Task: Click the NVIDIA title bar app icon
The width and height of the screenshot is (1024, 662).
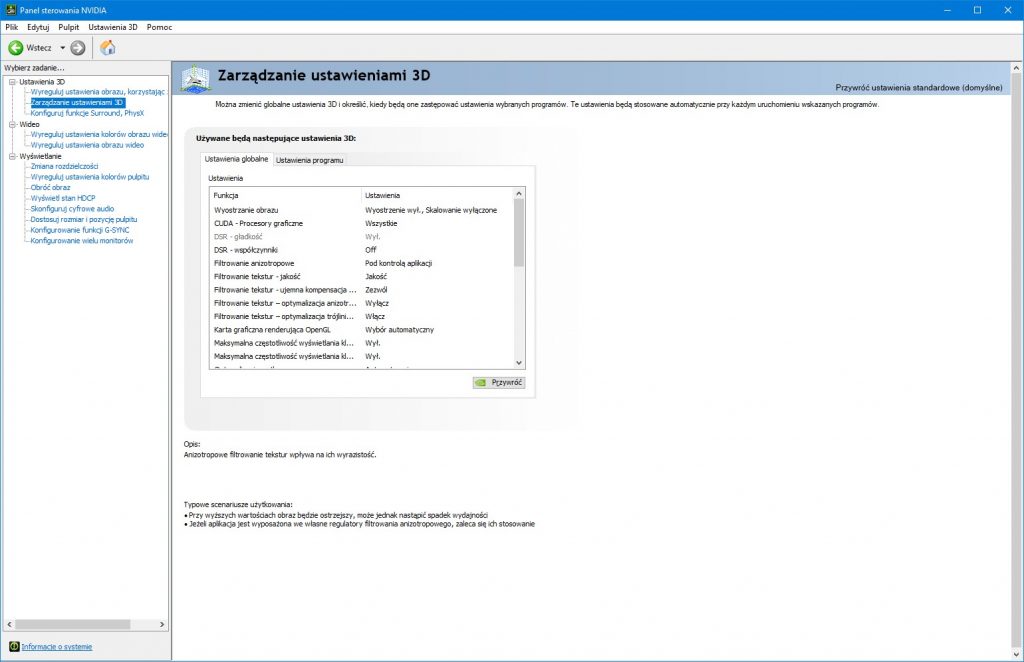Action: [10, 10]
